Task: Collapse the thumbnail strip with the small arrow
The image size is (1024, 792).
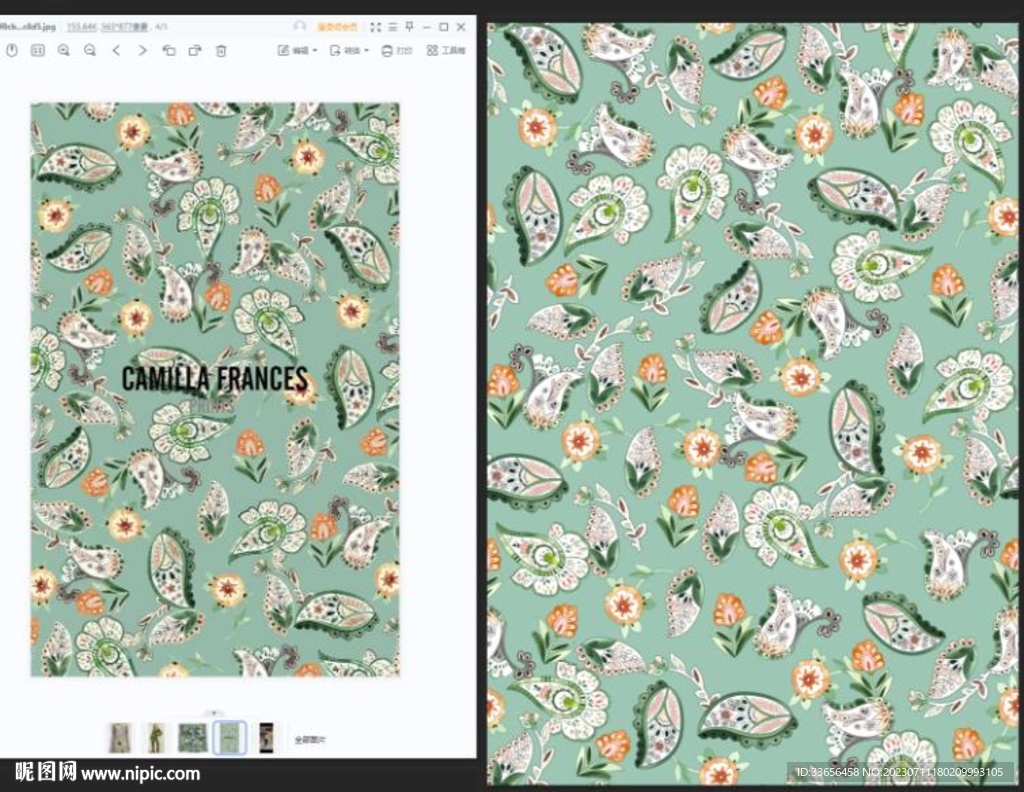Action: [x=211, y=713]
